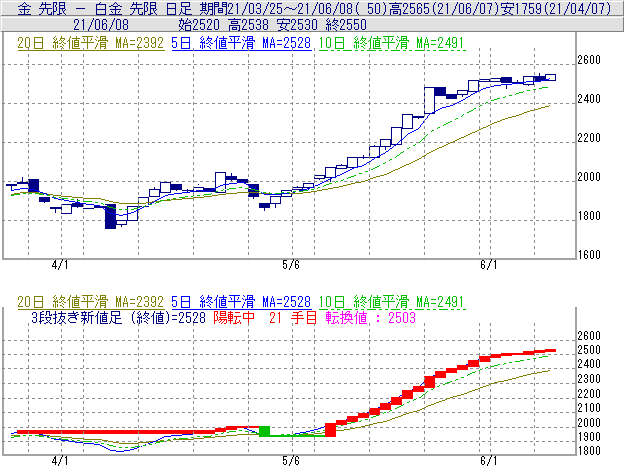624x473 pixels.
Task: Click the 2500 label on the three-line break axis
Action: 589,350
